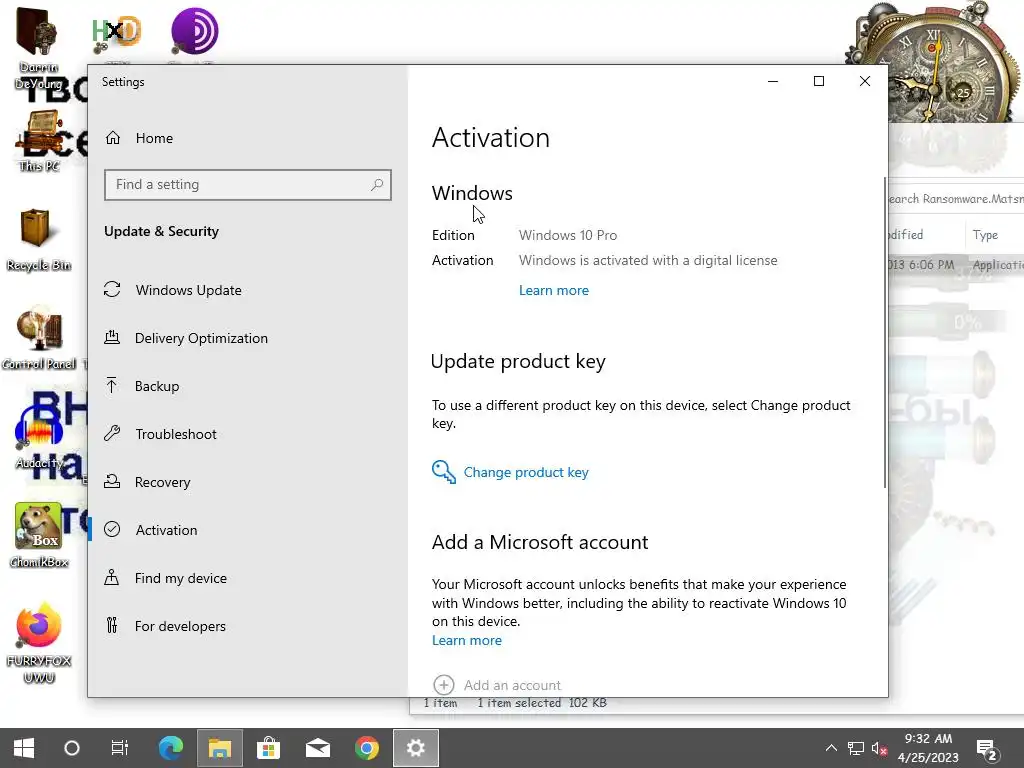Click the Find my device icon
This screenshot has width=1024, height=768.
point(112,577)
